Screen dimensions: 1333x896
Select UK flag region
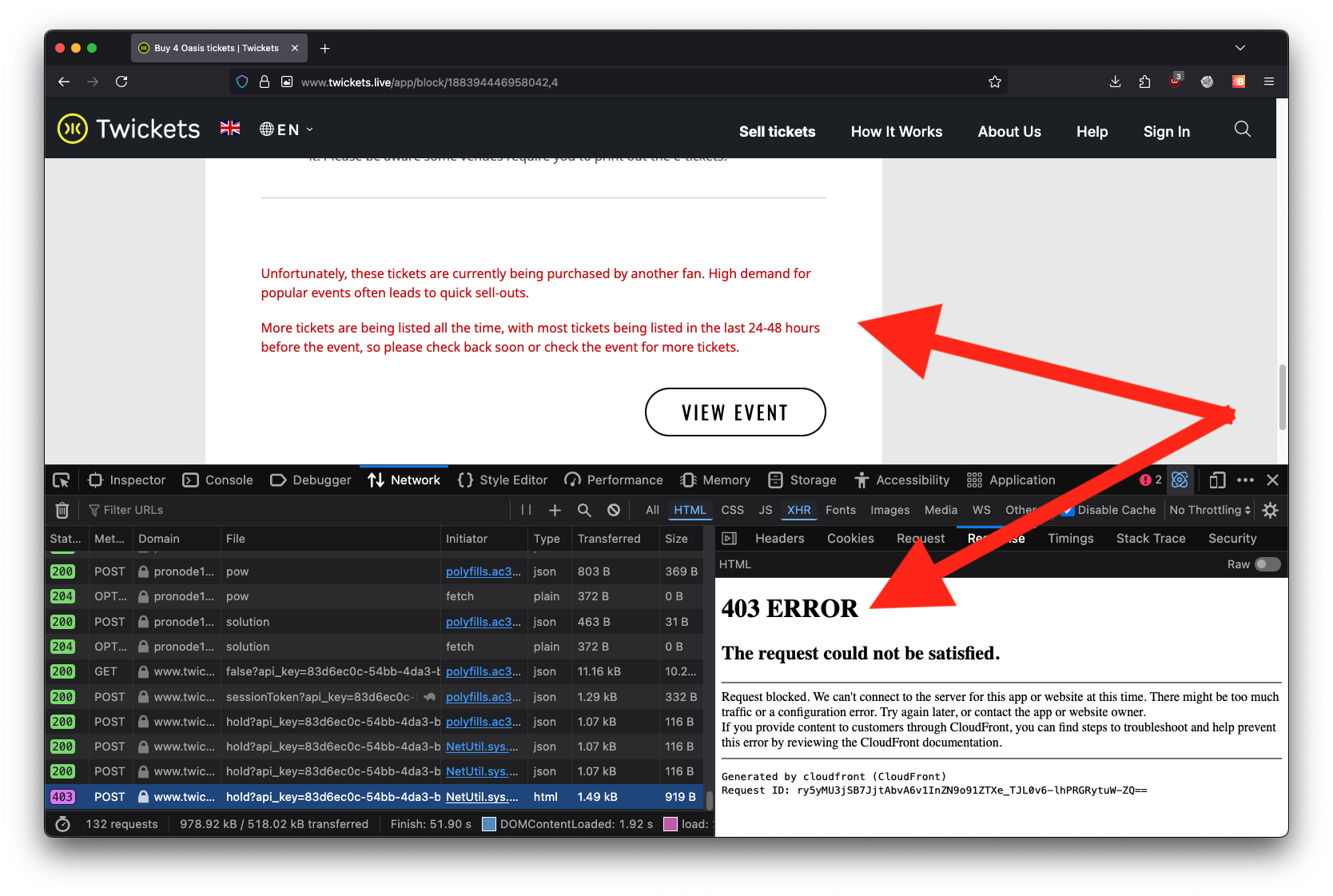point(230,129)
